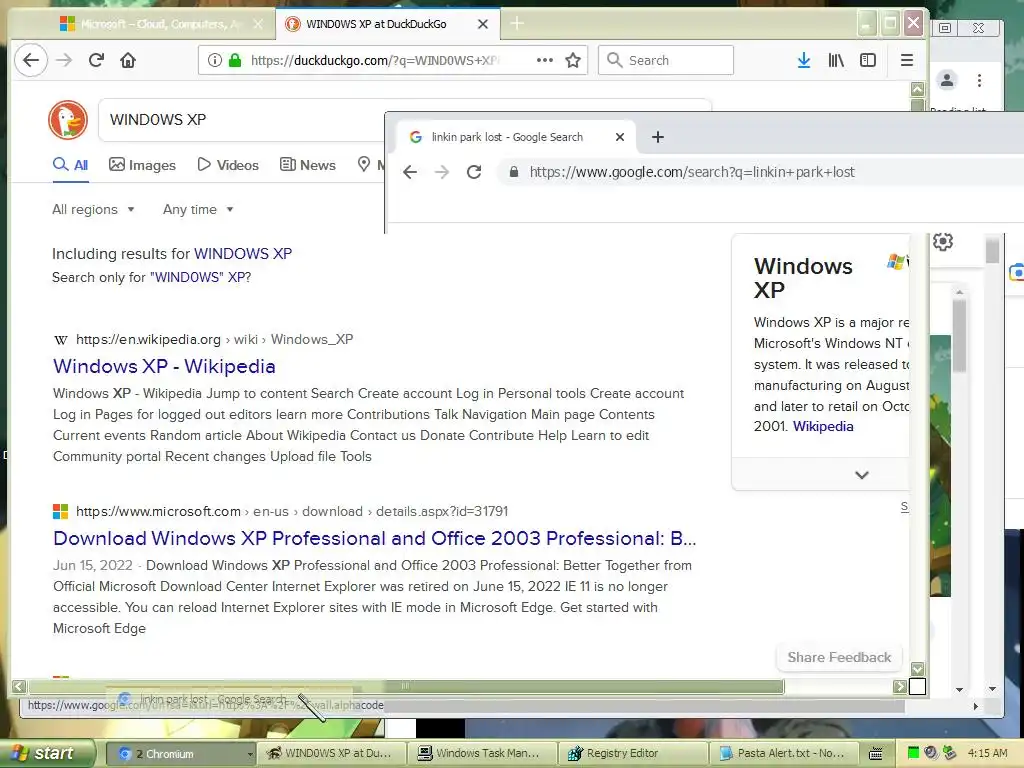Click WINDOWS XP at DuckDuckGo taskbar button
Viewport: 1024px width, 768px height.
tap(331, 754)
